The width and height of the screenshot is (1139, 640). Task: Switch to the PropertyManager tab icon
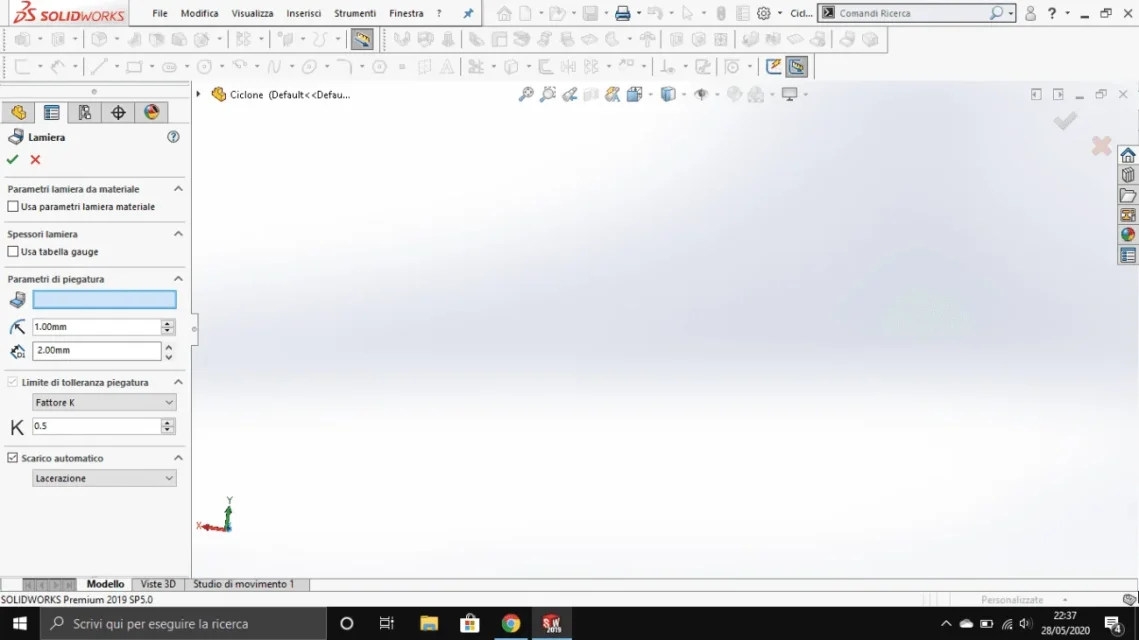click(52, 113)
